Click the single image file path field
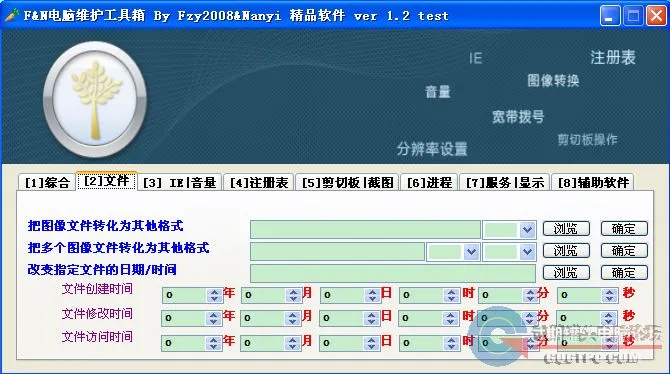Image resolution: width=670 pixels, height=374 pixels. [365, 230]
